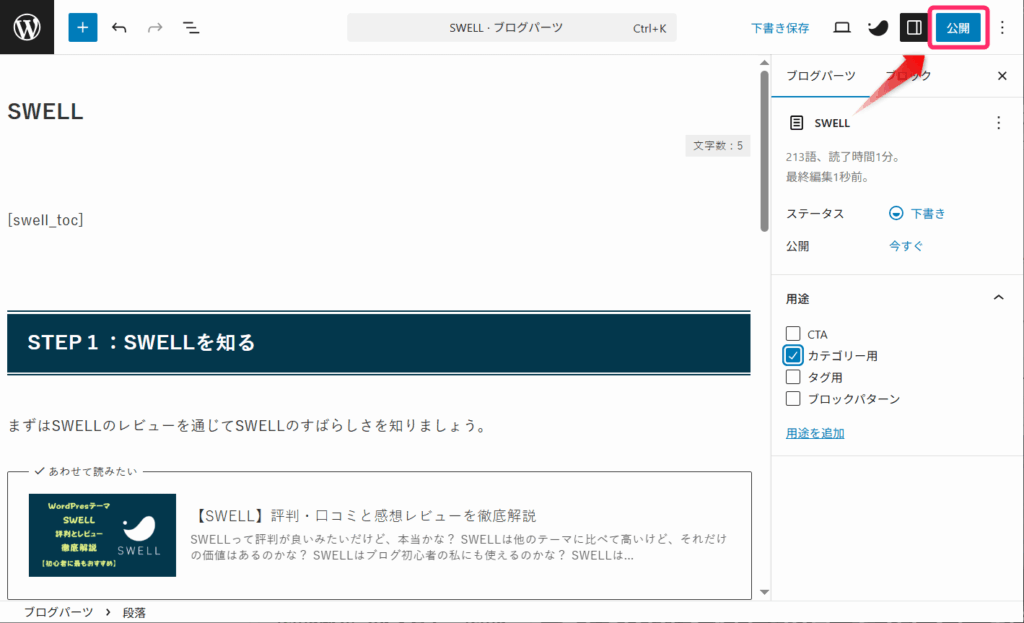
Task: Redo the last undone edit
Action: pos(155,27)
